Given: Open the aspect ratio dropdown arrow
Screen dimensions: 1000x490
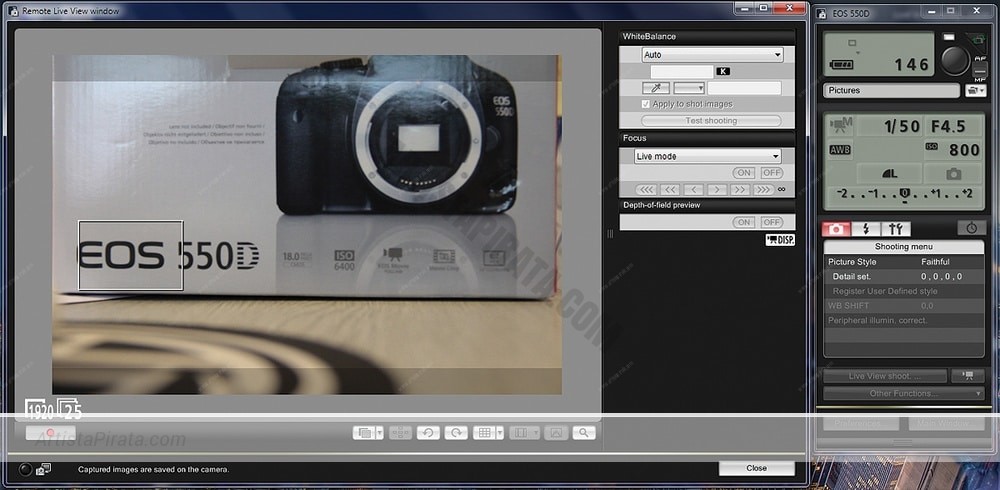Looking at the screenshot, I should 536,433.
